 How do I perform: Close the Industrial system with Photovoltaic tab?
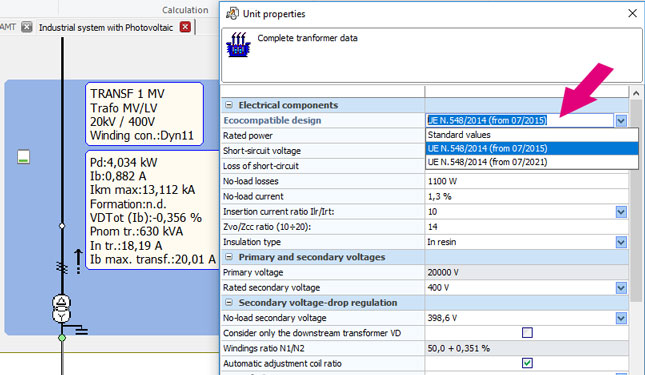186,27
